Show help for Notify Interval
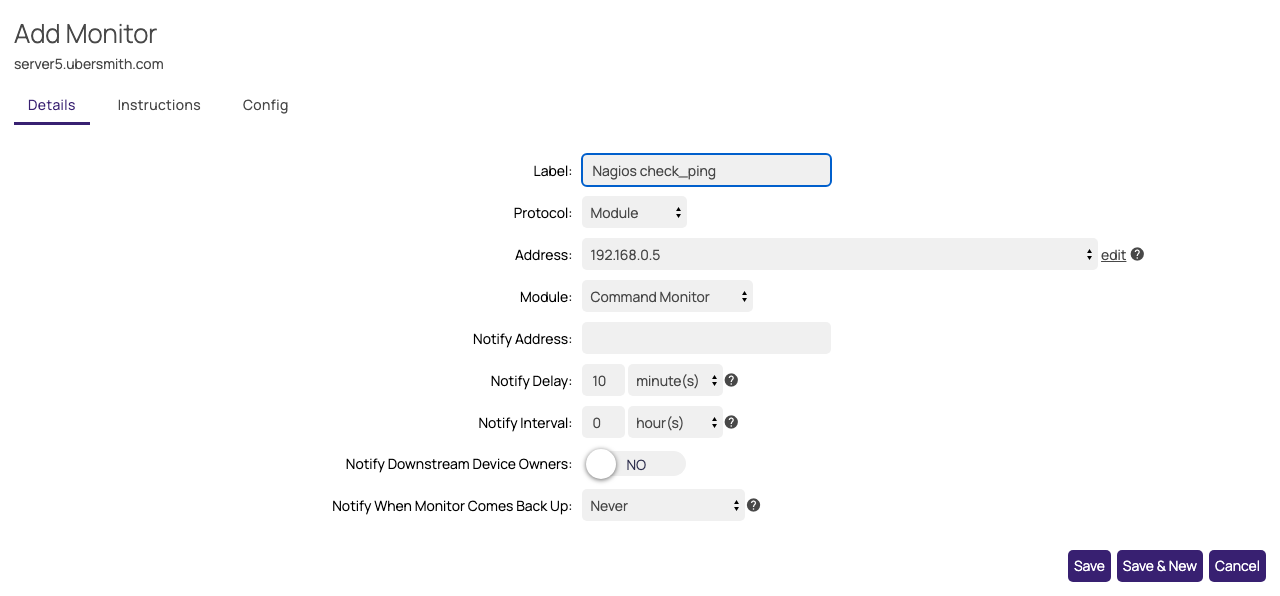1280x596 pixels. 731,422
